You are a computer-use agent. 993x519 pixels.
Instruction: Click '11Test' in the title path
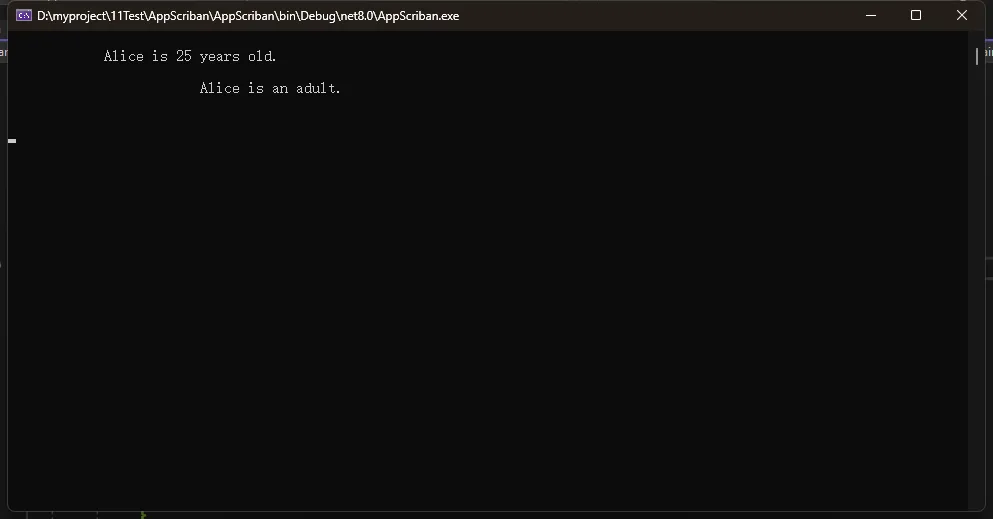coord(127,16)
